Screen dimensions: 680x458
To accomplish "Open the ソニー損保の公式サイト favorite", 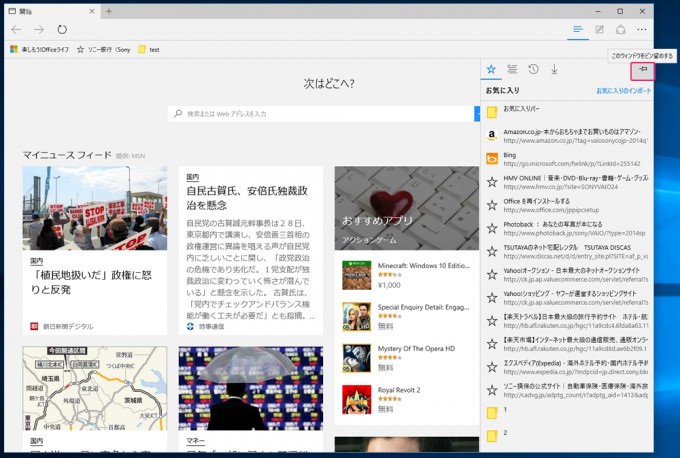I will click(x=567, y=390).
